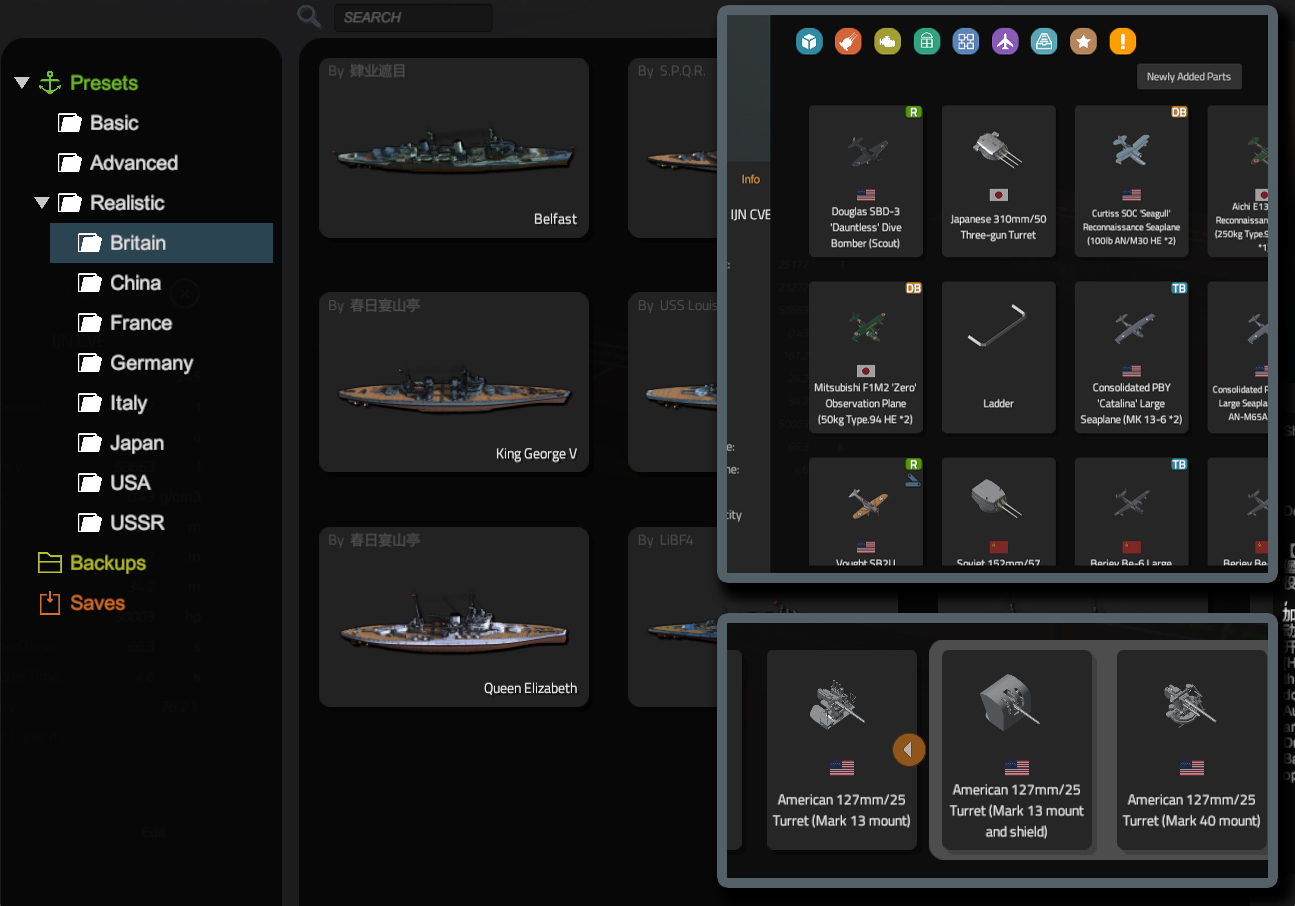The height and width of the screenshot is (906, 1295).
Task: Collapse the Realistic folder
Action: pos(42,203)
